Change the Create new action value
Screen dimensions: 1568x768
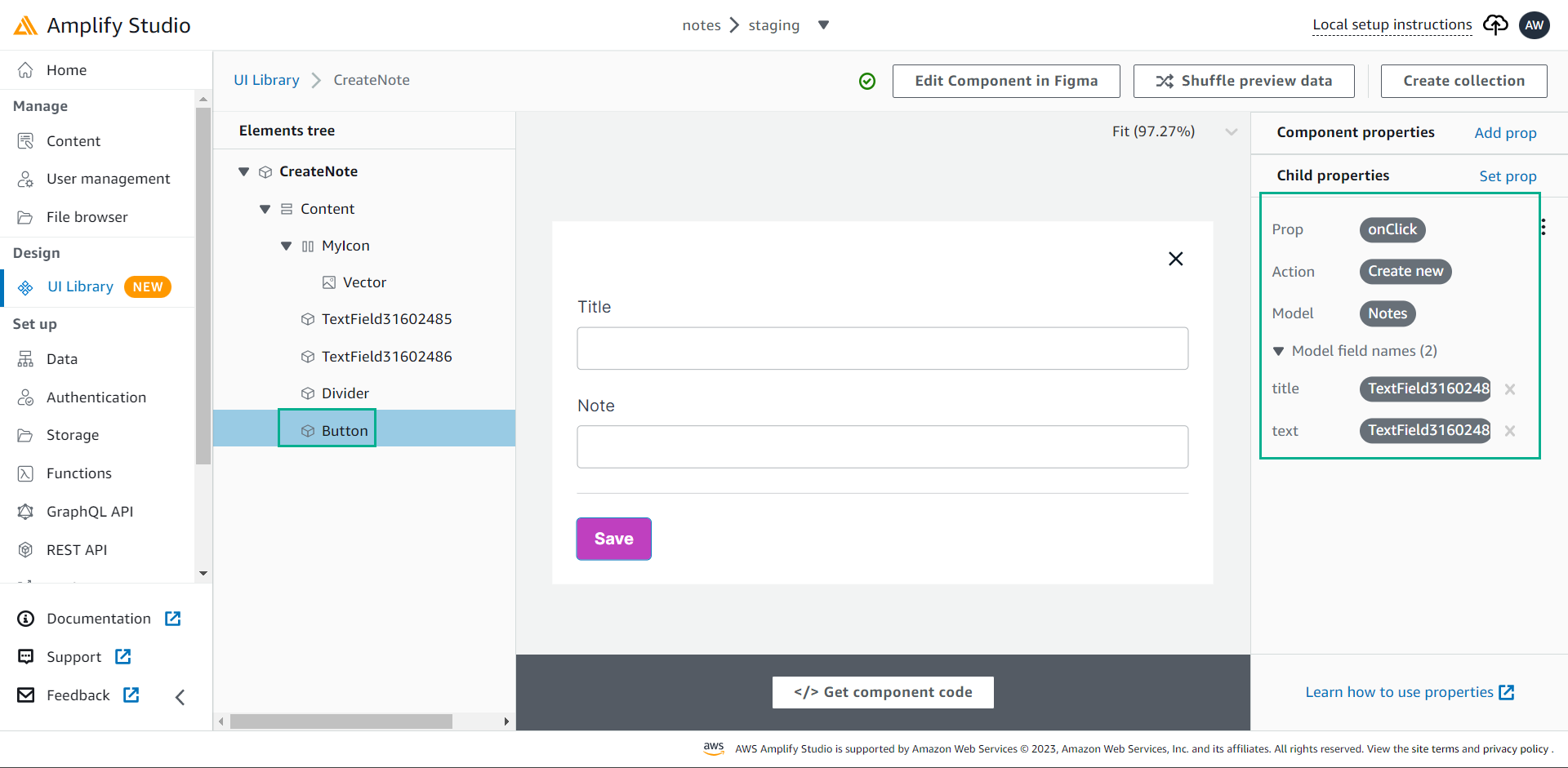click(x=1405, y=272)
